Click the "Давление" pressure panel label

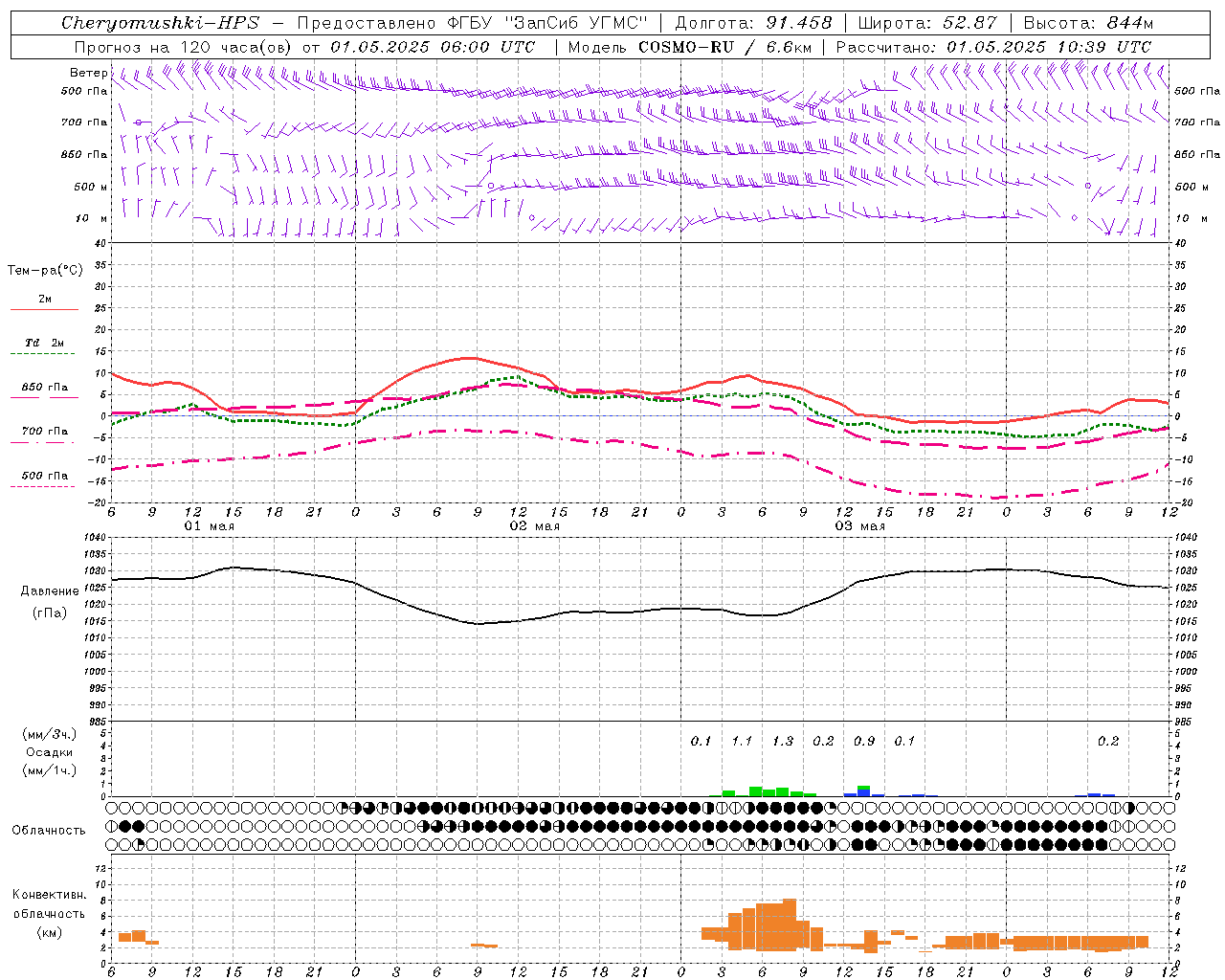[x=50, y=591]
